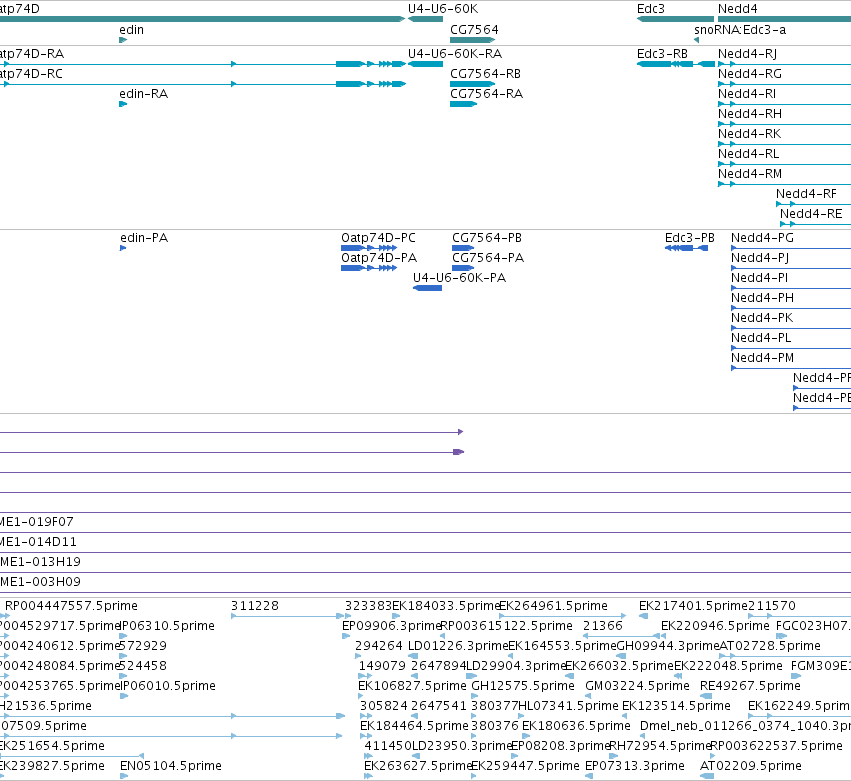The image size is (851, 781).
Task: Select the EK264961.5prime EST label
Action: [553, 606]
